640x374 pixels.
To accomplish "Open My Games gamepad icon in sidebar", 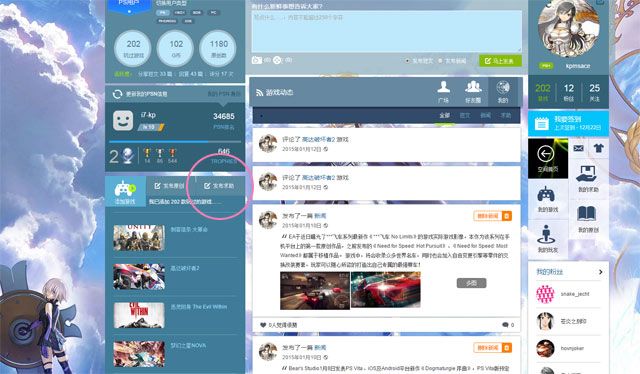I will pos(546,195).
